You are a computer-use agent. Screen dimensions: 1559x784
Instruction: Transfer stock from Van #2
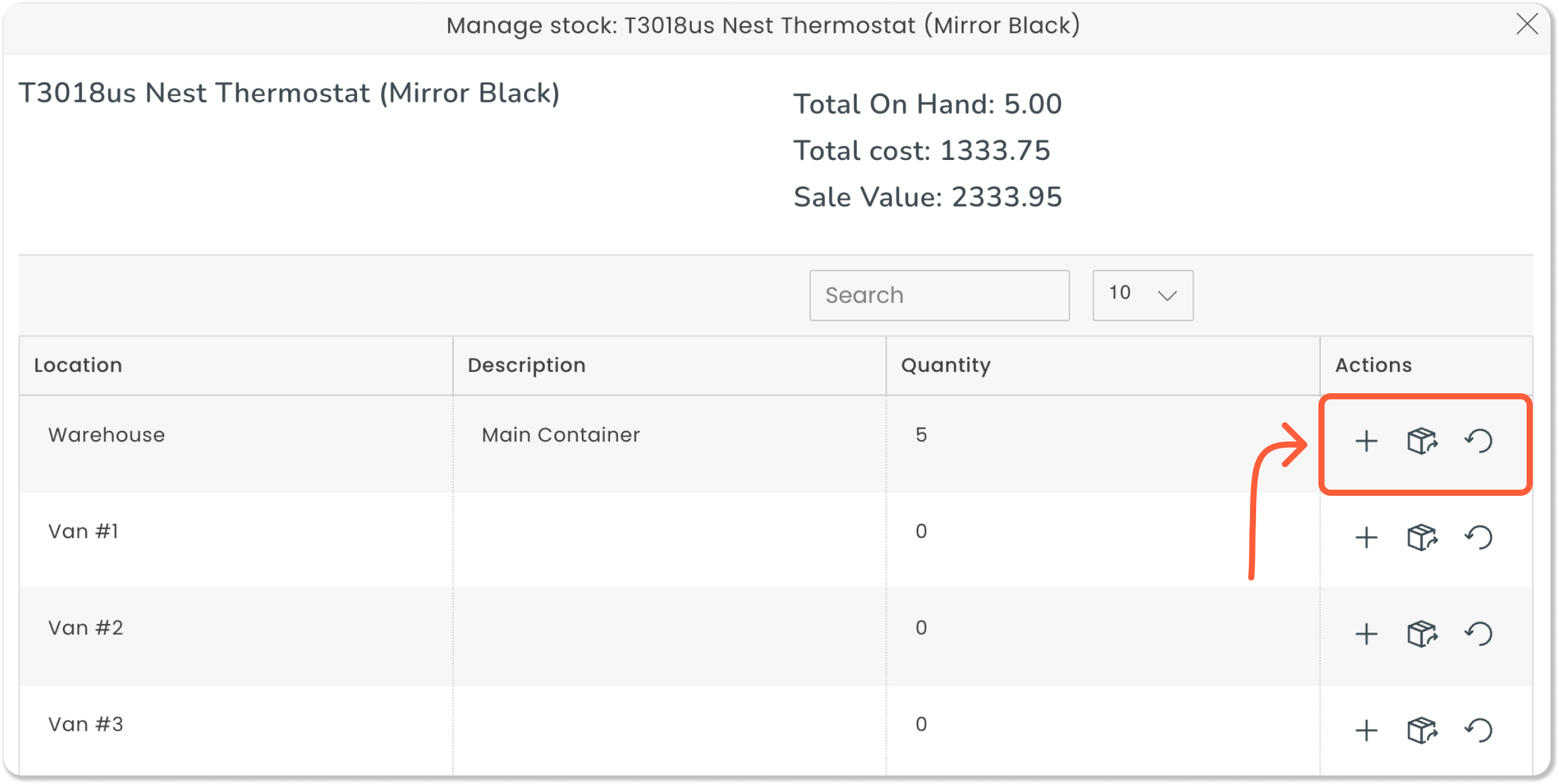point(1422,634)
